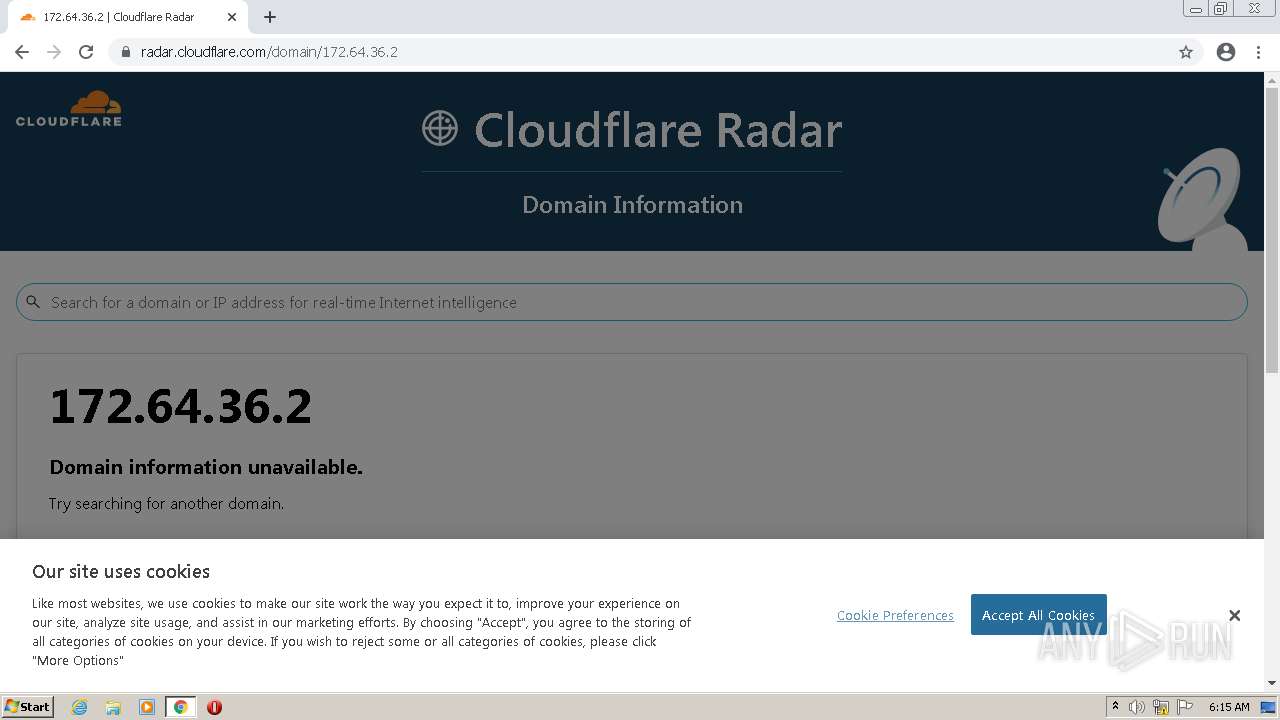
Task: Click the address bar URL
Action: [x=269, y=52]
